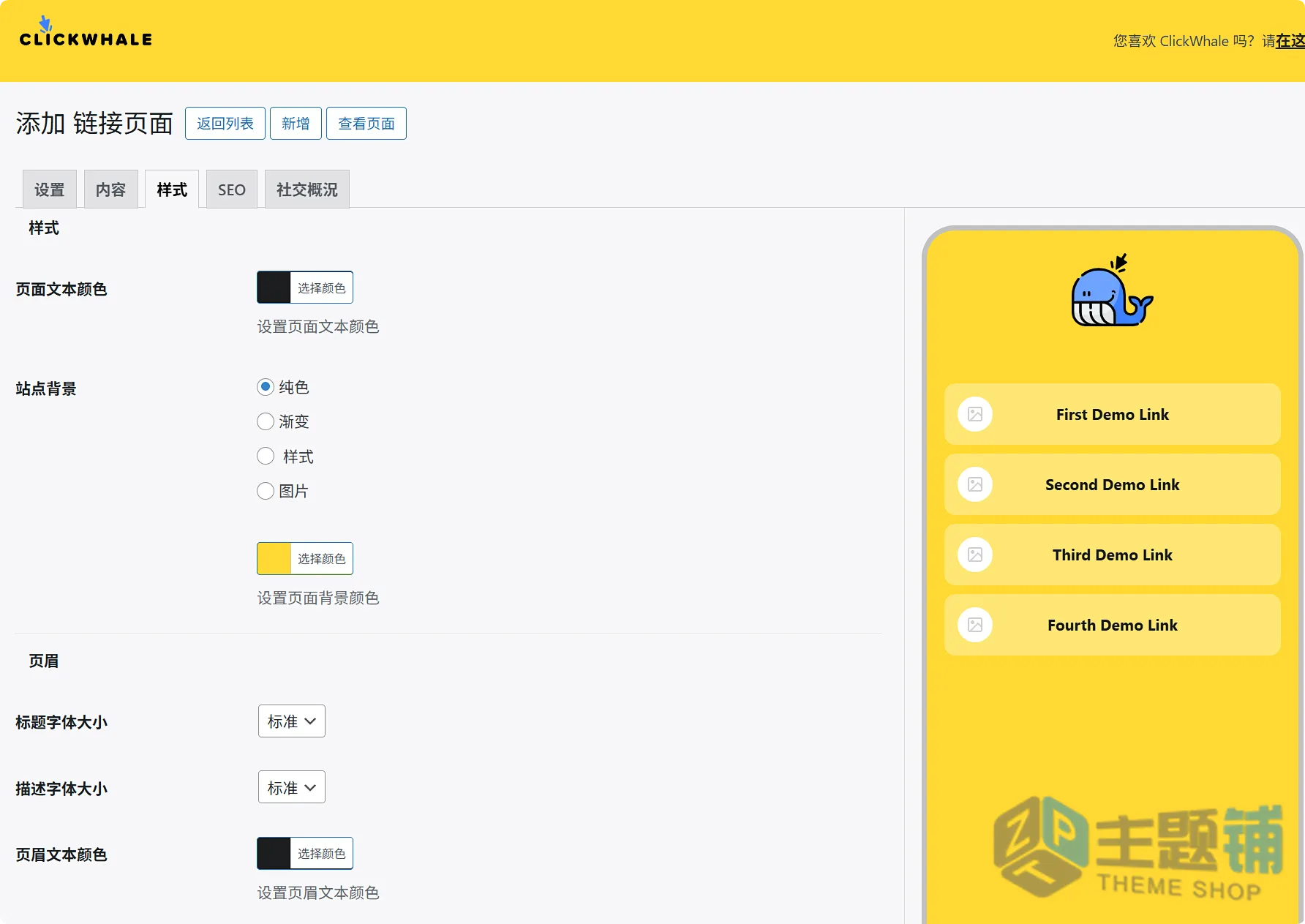Open the review link after 请 in the header
The height and width of the screenshot is (924, 1305).
[x=1290, y=41]
